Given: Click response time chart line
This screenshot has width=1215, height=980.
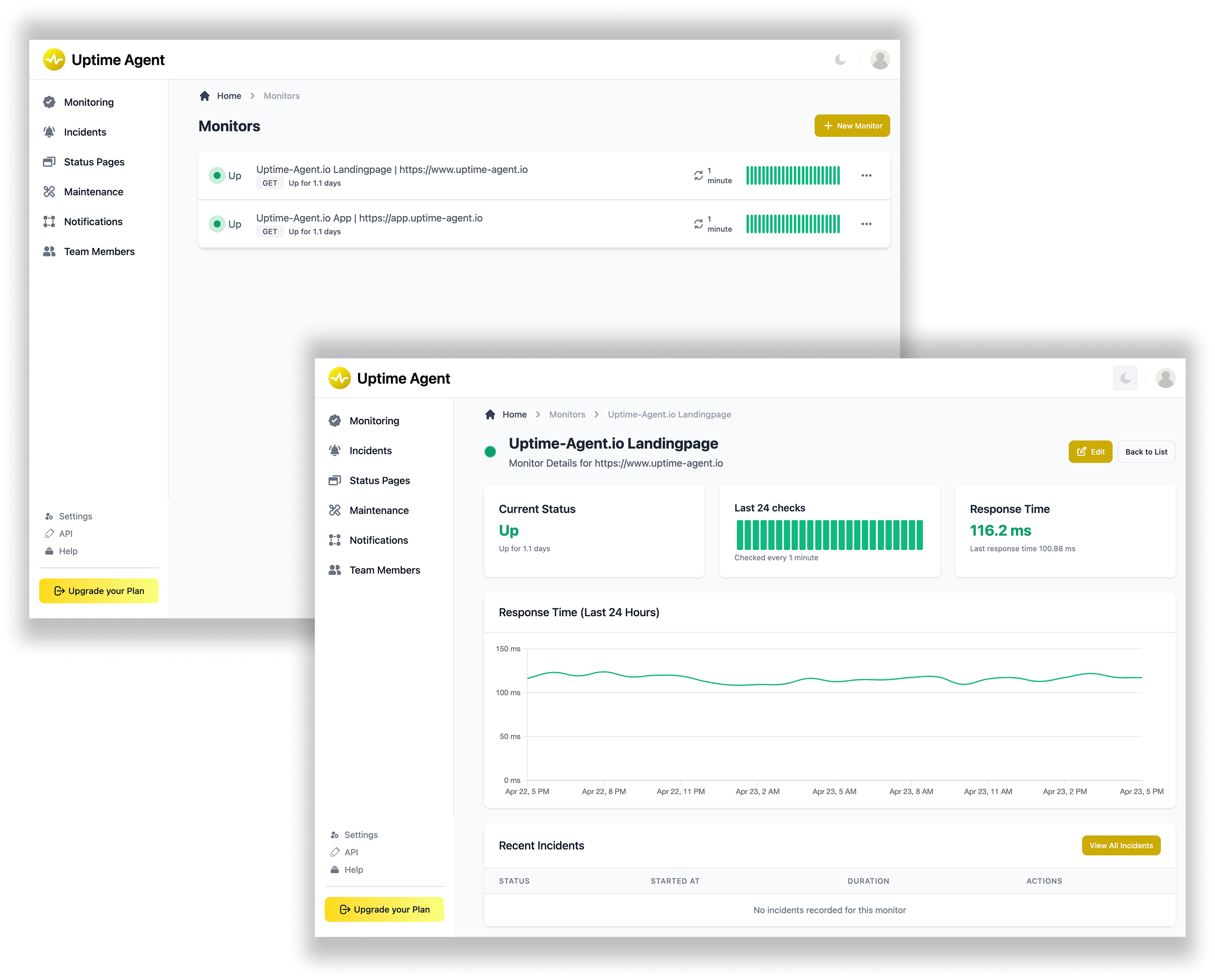Looking at the screenshot, I should point(834,678).
